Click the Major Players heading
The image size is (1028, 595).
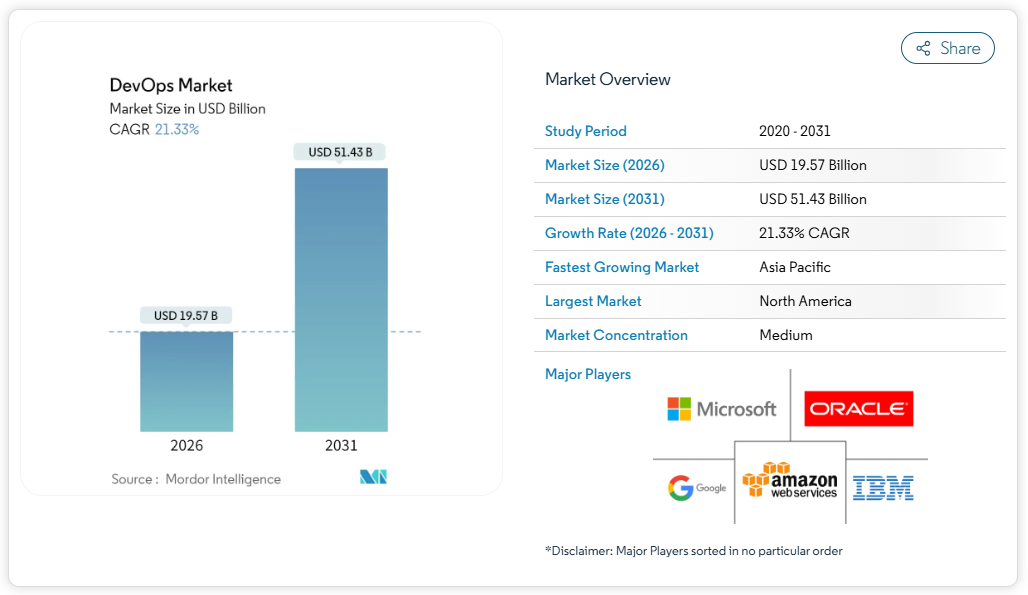pyautogui.click(x=587, y=374)
